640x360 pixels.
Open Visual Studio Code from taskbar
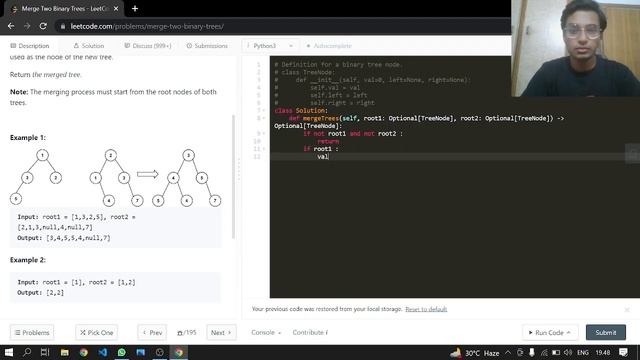click(x=102, y=352)
